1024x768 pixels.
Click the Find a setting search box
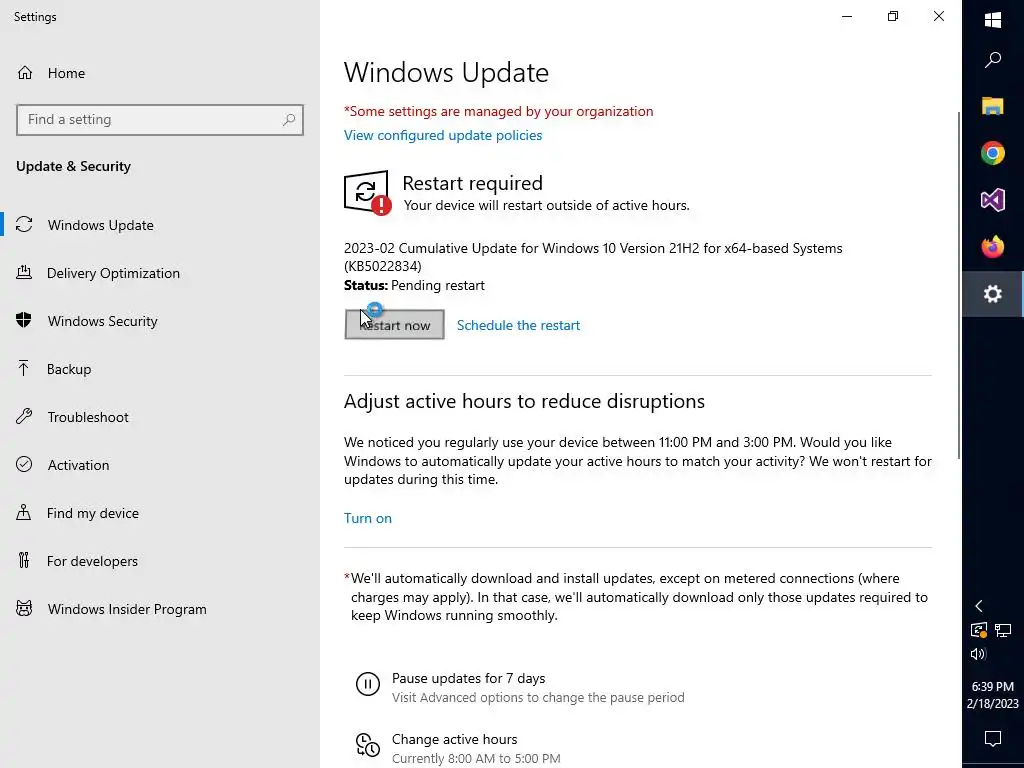[159, 120]
